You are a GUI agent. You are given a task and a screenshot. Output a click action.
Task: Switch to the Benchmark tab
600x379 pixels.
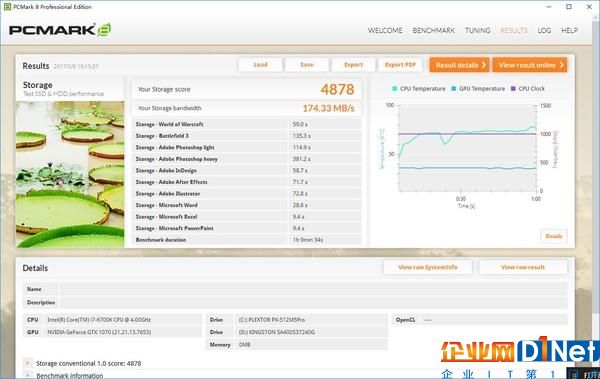click(x=434, y=30)
